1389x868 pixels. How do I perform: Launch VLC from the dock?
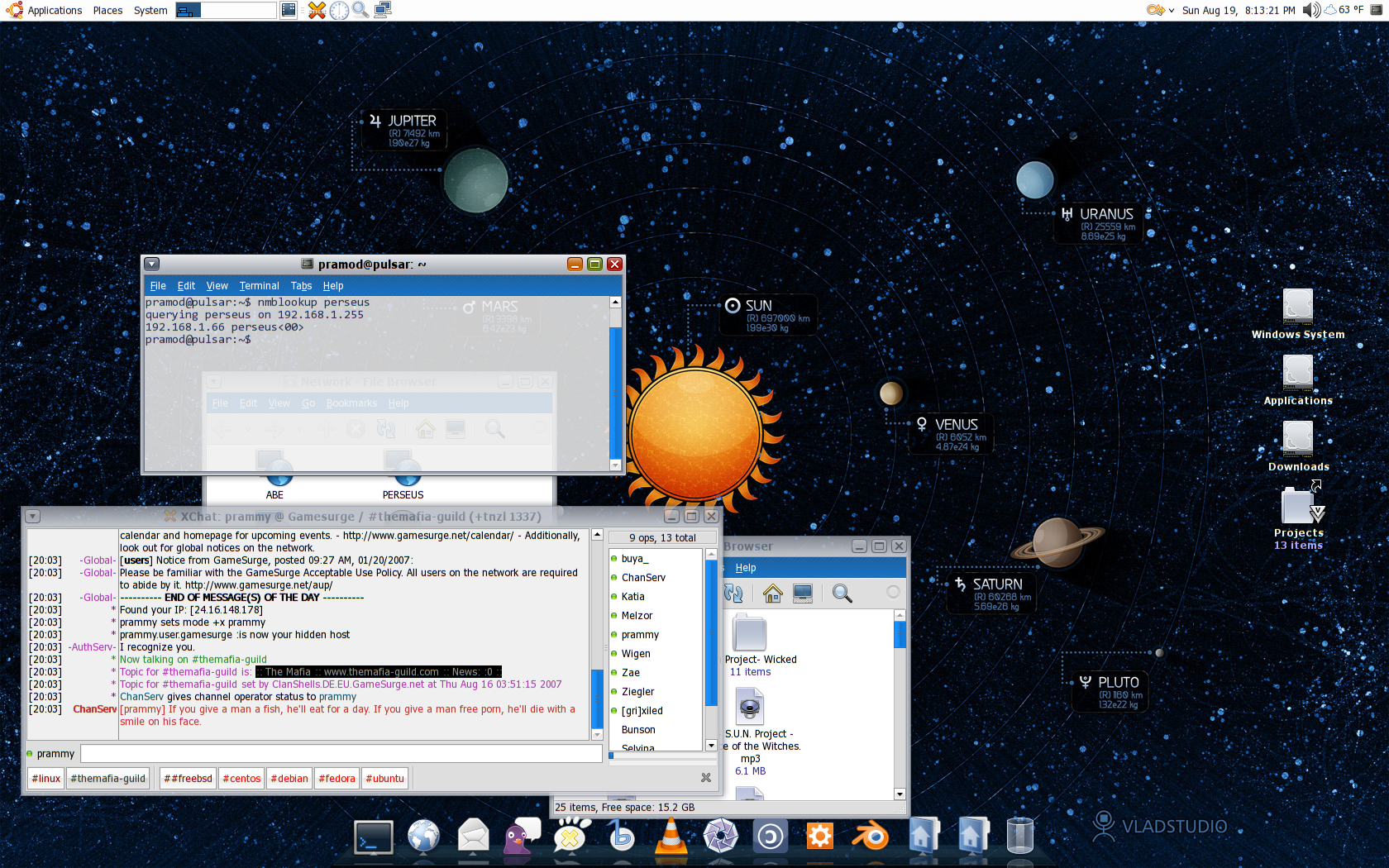pyautogui.click(x=671, y=836)
